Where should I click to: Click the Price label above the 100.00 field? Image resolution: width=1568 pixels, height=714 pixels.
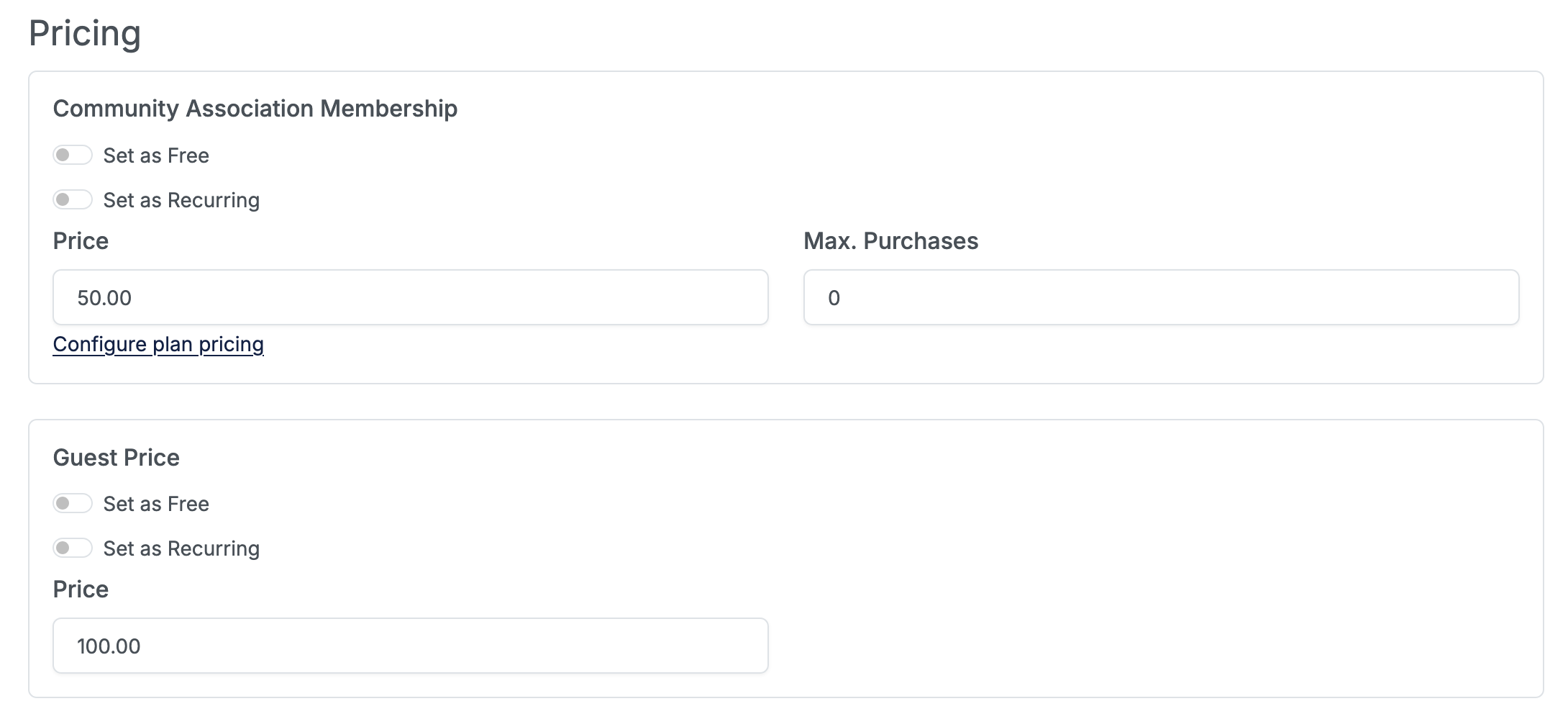pyautogui.click(x=81, y=589)
